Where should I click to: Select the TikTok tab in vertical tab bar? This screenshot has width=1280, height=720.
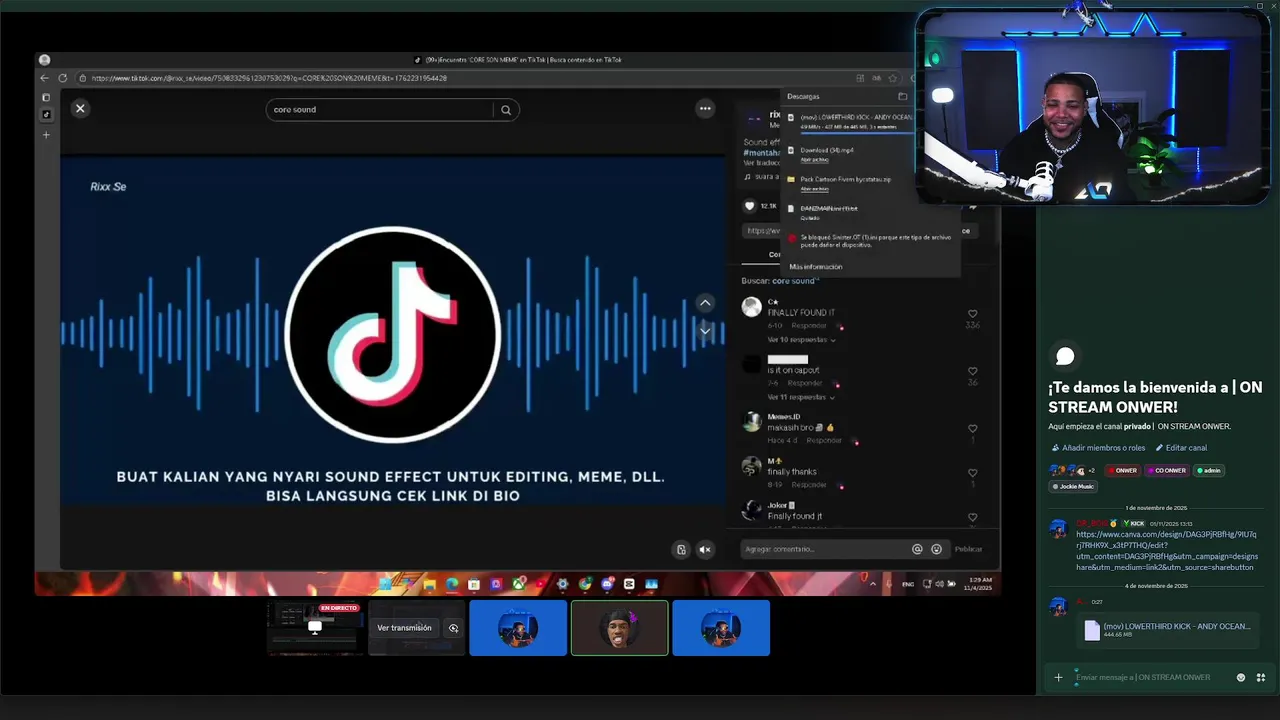pyautogui.click(x=45, y=115)
